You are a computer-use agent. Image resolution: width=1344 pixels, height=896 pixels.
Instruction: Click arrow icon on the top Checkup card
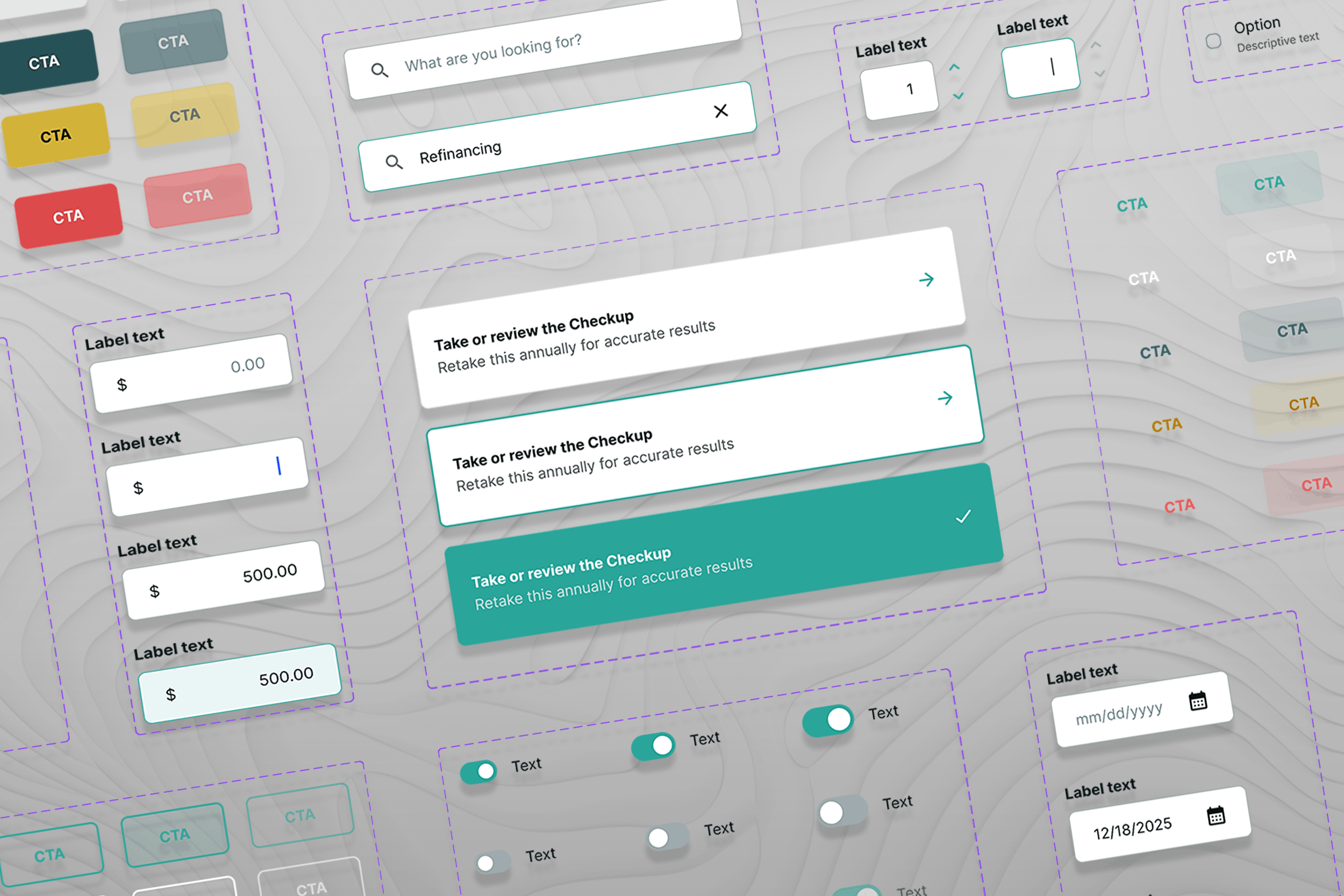(926, 279)
